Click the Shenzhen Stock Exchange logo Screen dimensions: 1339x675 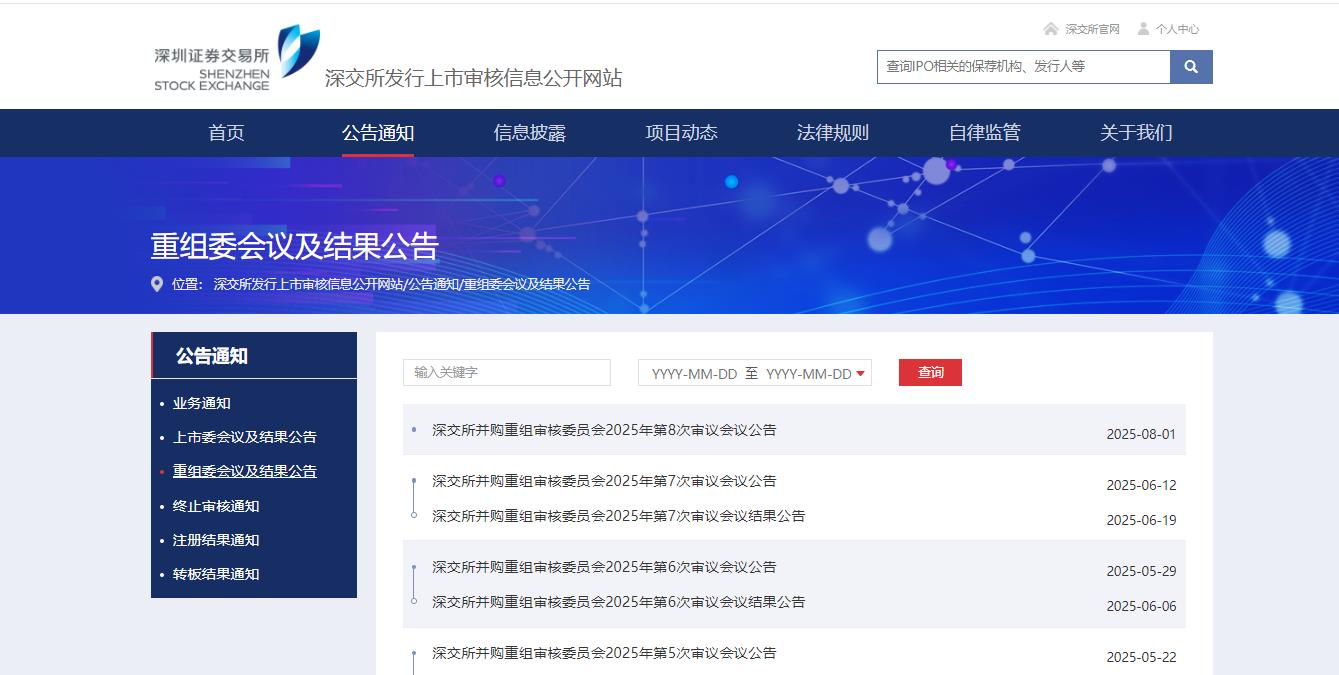[237, 59]
